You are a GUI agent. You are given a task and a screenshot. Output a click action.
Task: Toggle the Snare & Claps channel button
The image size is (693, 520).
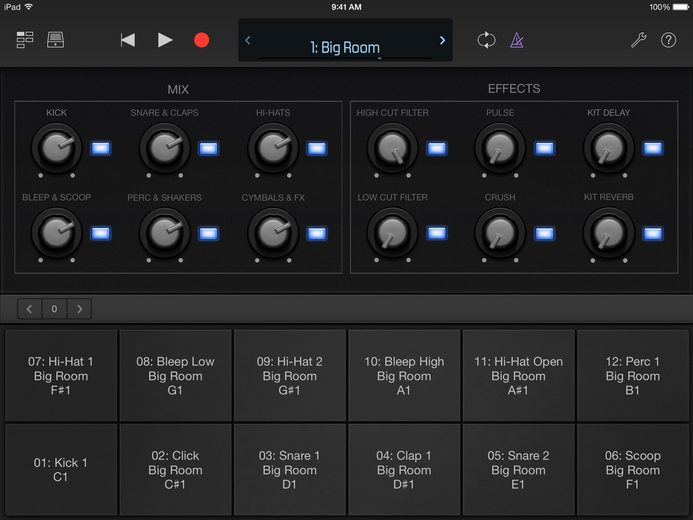[208, 148]
